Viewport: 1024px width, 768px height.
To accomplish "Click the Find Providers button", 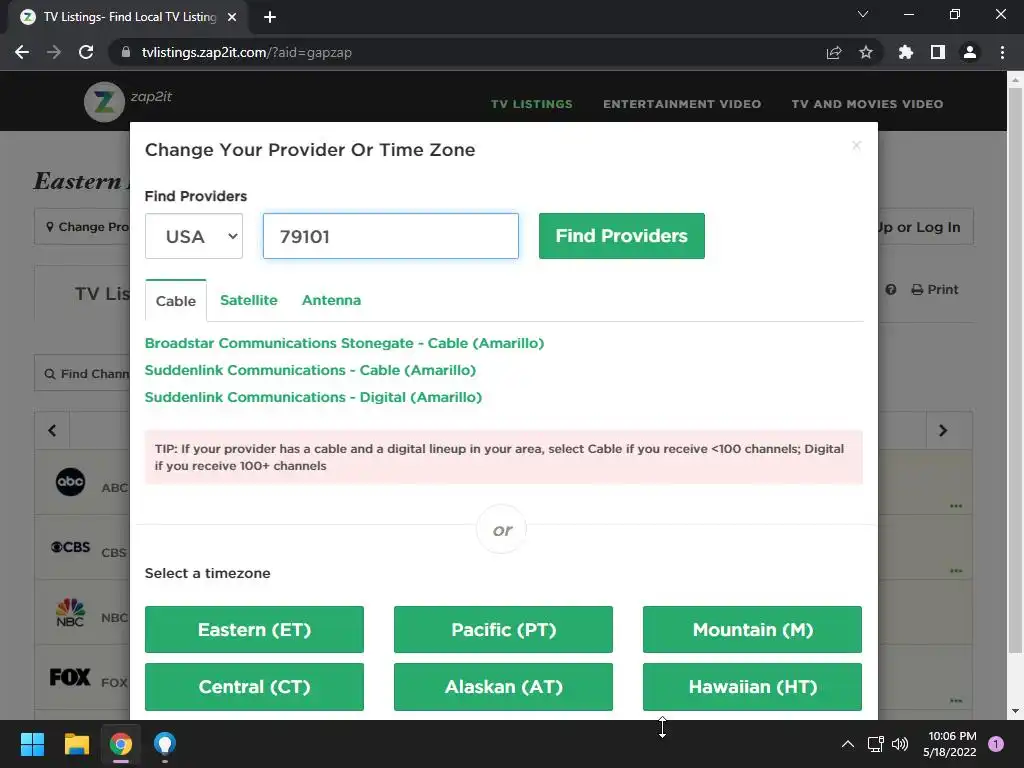I will (622, 236).
